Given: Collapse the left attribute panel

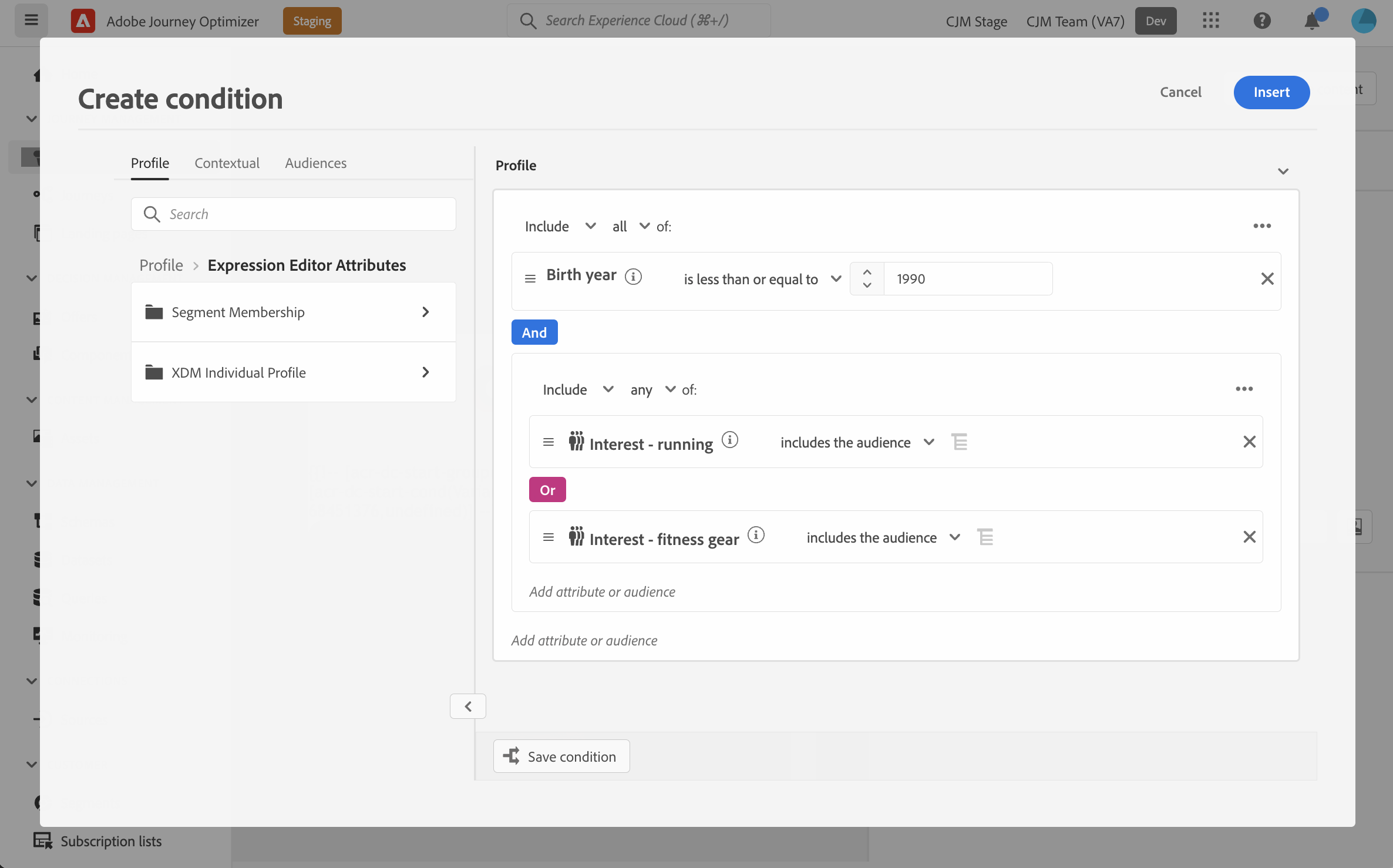Looking at the screenshot, I should click(467, 706).
